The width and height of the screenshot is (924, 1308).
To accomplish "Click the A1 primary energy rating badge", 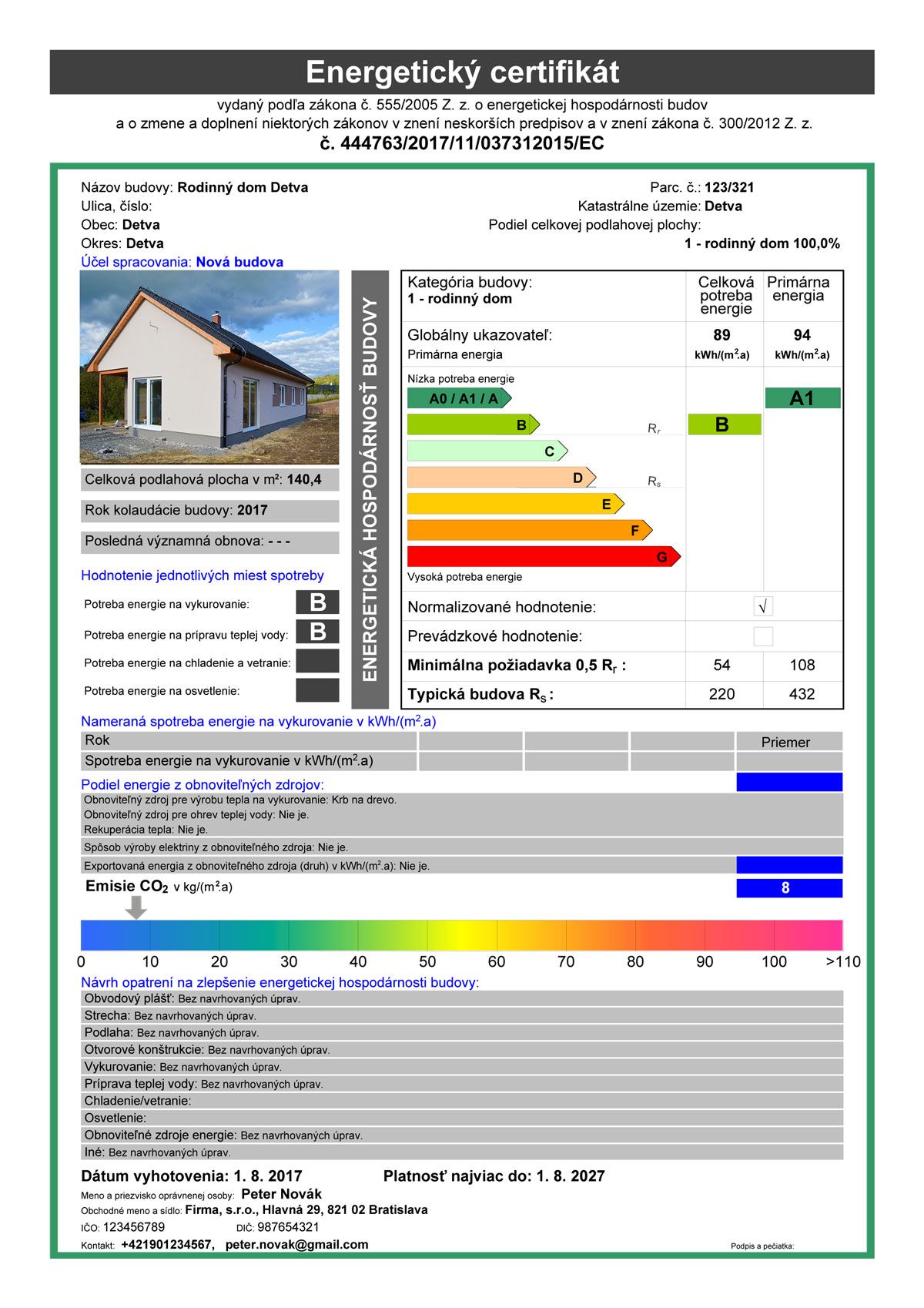I will (802, 398).
